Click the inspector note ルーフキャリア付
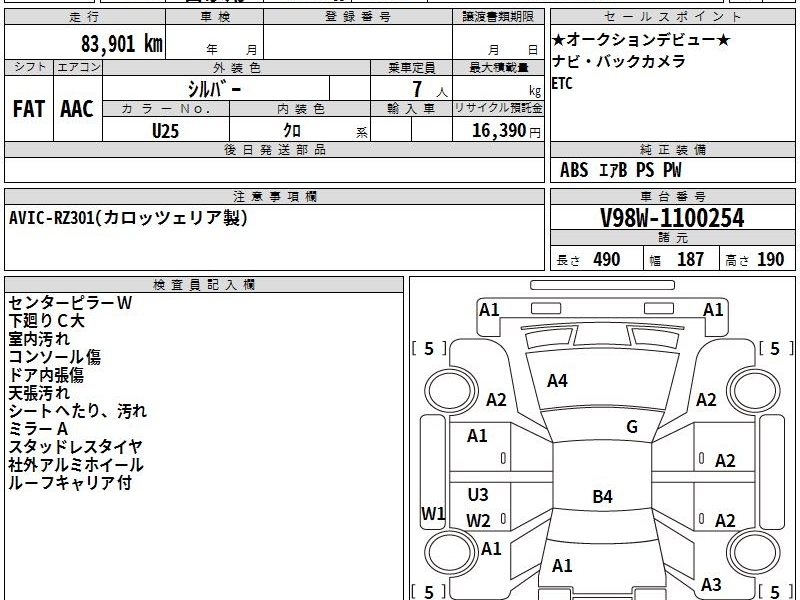Viewport: 800px width, 600px height. pyautogui.click(x=70, y=483)
